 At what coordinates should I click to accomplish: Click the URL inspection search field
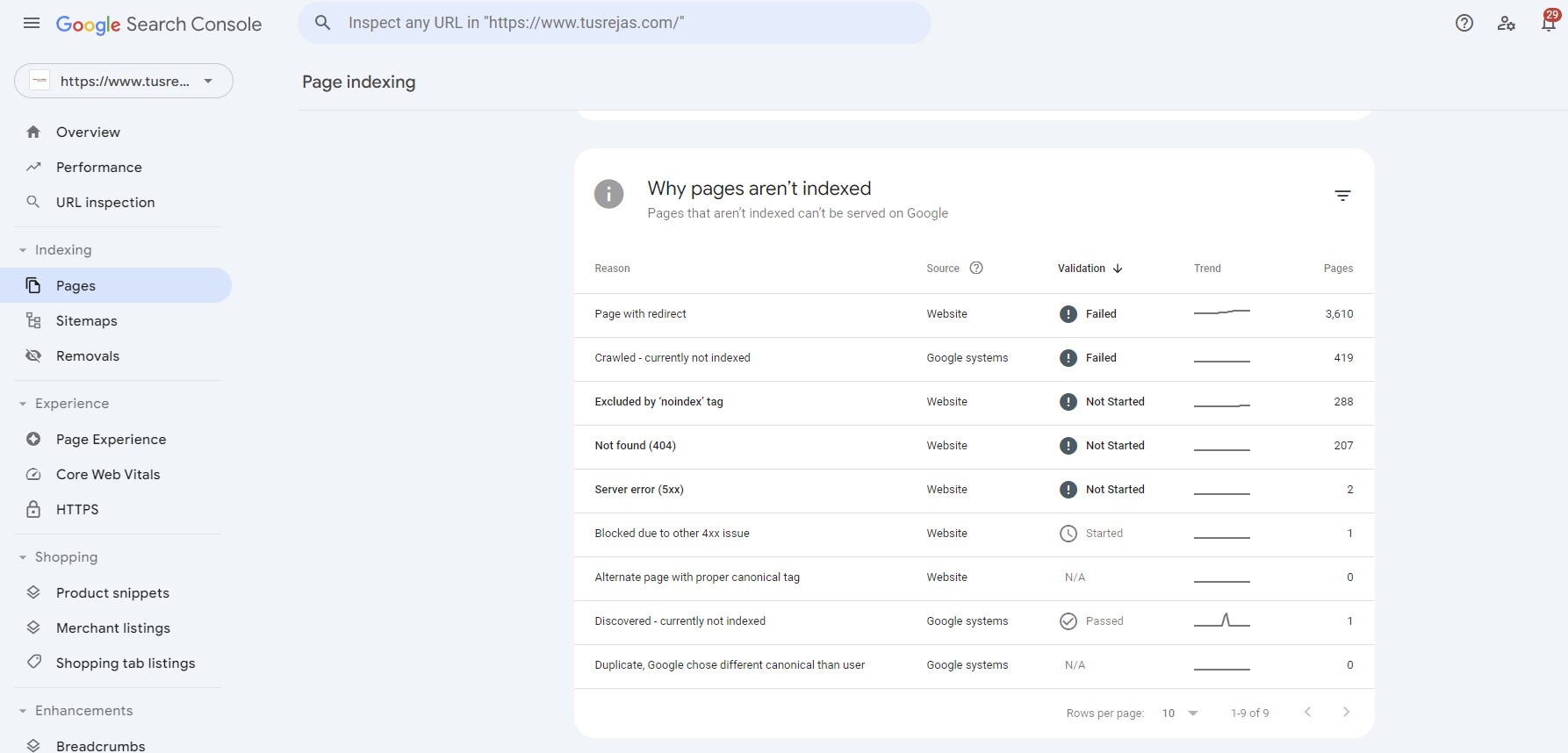click(615, 24)
